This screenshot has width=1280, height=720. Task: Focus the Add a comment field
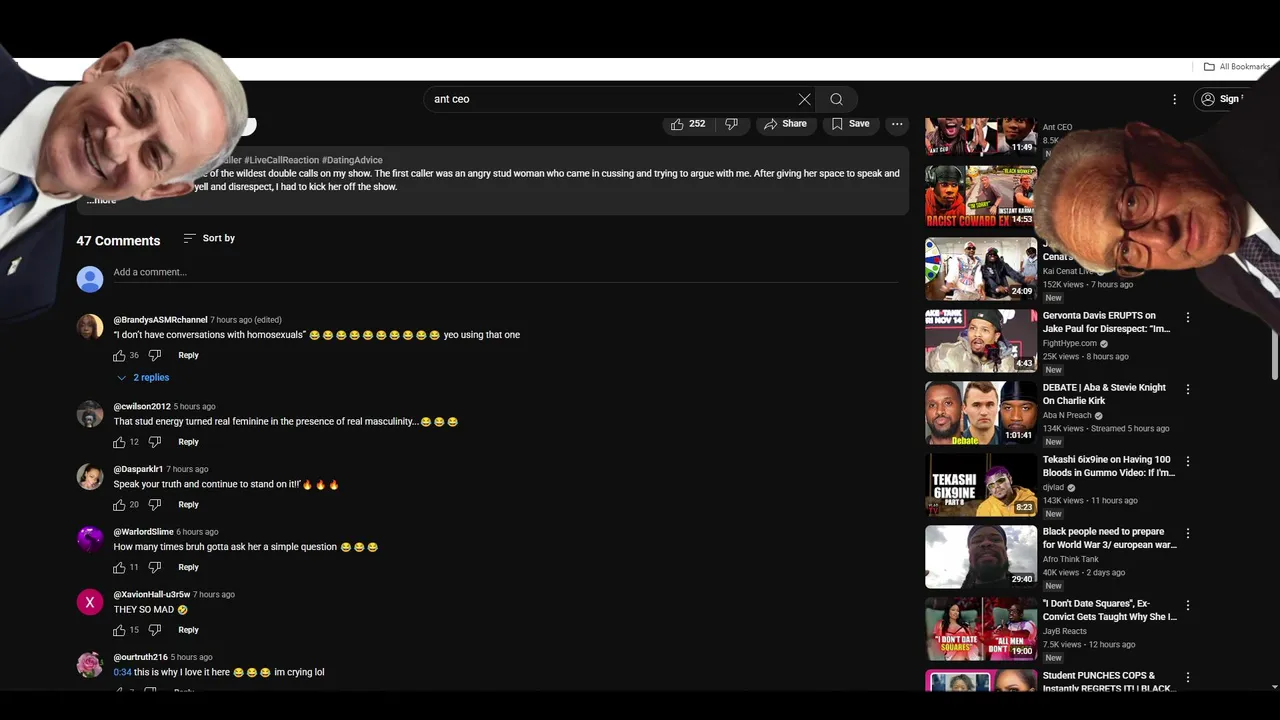[x=505, y=272]
